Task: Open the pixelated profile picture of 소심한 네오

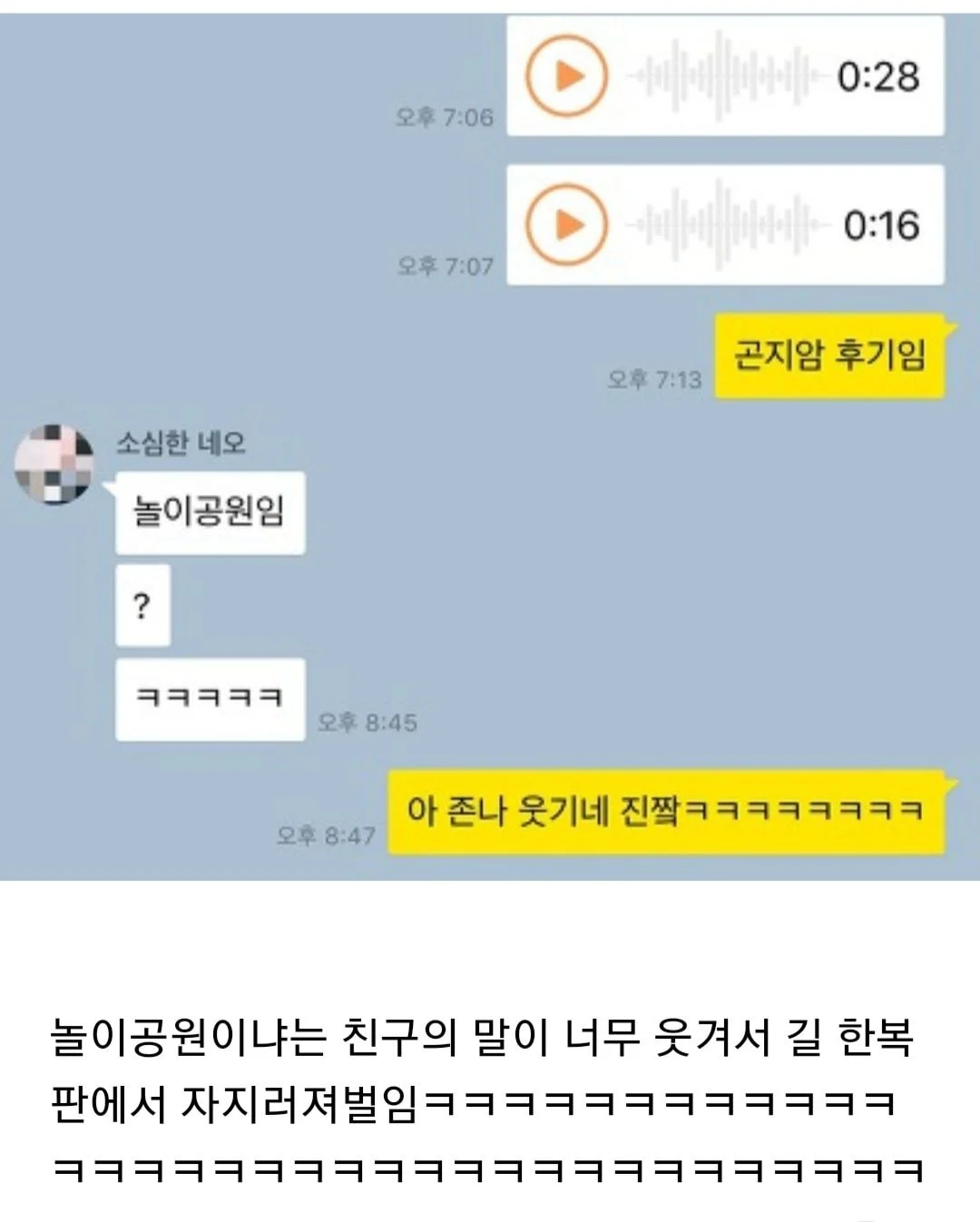Action: coord(54,463)
